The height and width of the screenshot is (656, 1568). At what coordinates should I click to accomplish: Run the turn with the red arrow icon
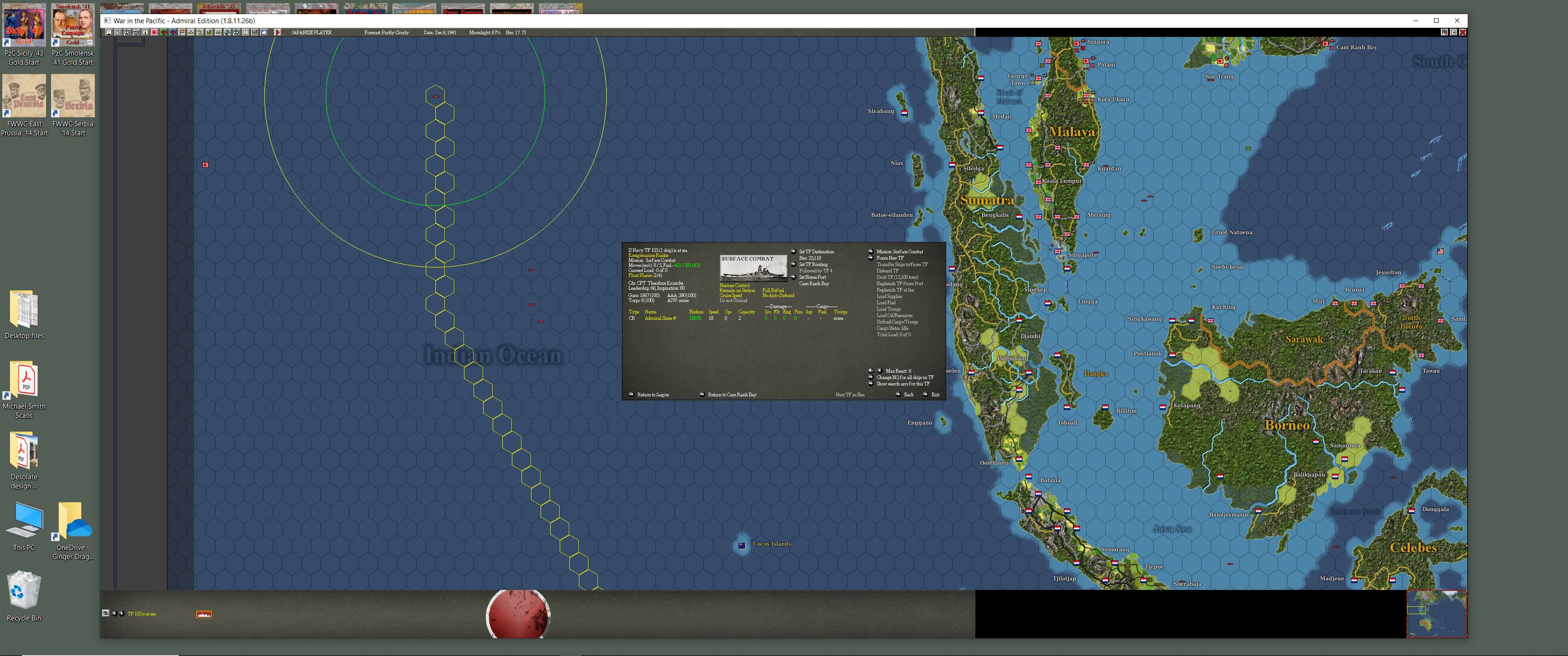[278, 31]
